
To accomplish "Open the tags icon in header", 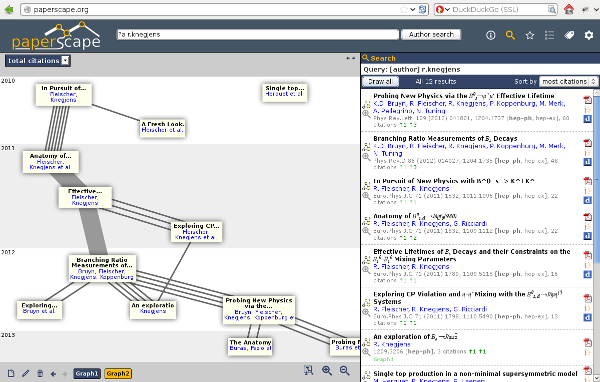I will click(569, 35).
